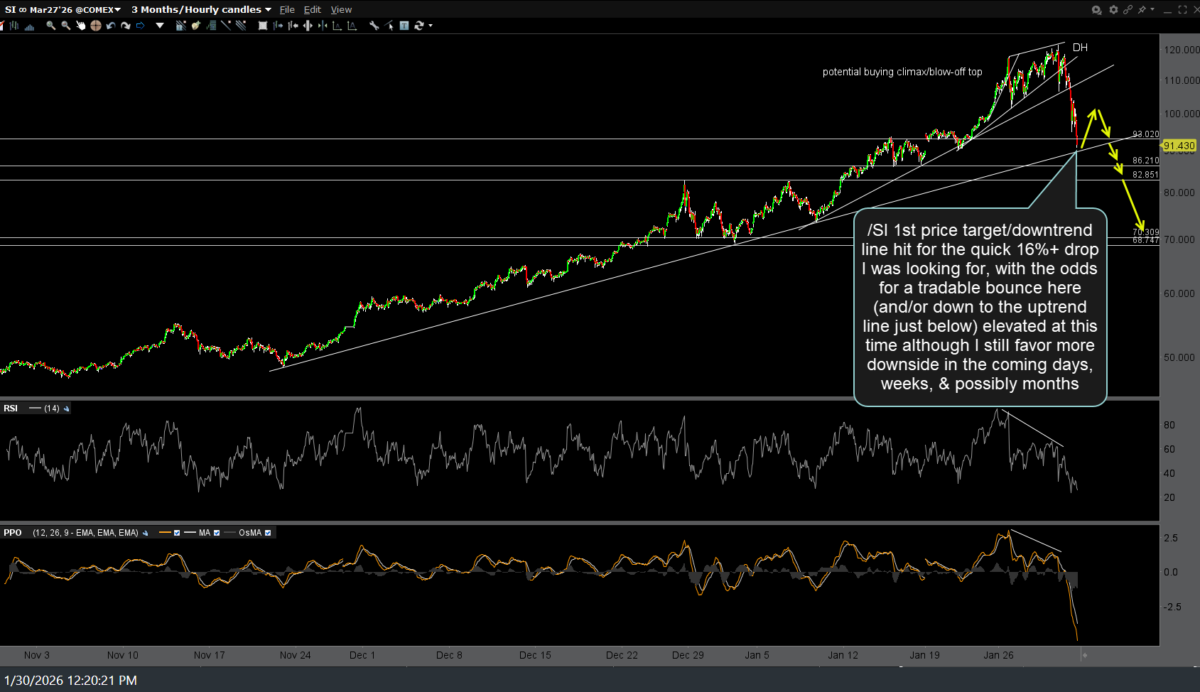Uncheck the PPO orange line checkbox
This screenshot has width=1200, height=692.
tap(177, 533)
